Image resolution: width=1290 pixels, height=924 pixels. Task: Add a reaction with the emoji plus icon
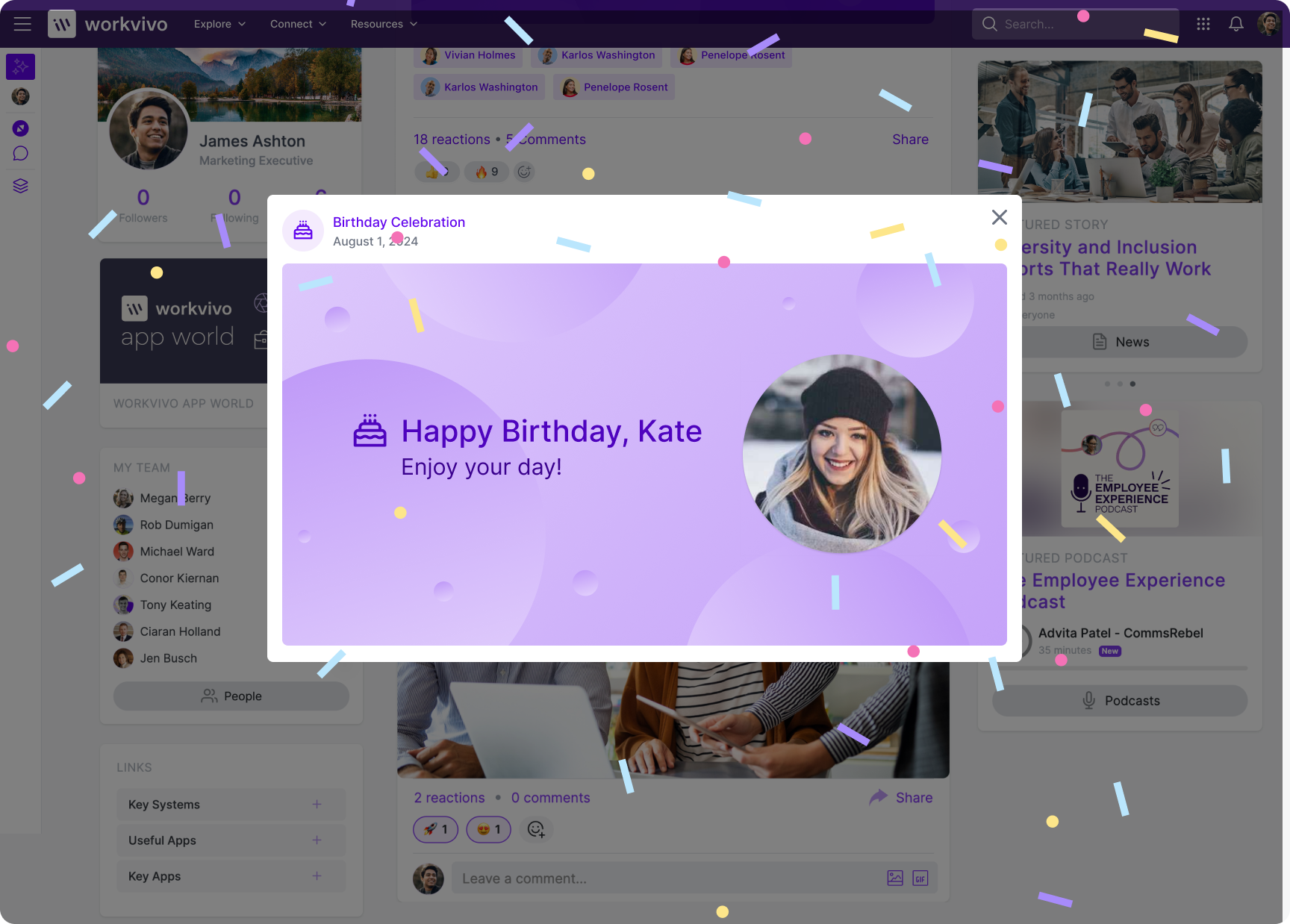tap(536, 829)
